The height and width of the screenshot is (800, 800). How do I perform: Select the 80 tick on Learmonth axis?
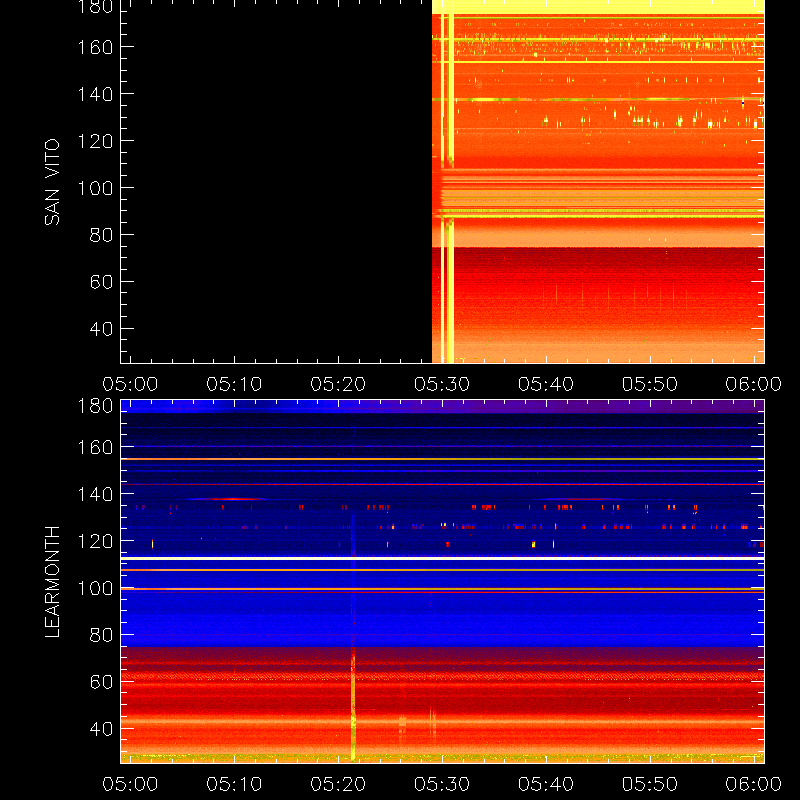click(101, 635)
